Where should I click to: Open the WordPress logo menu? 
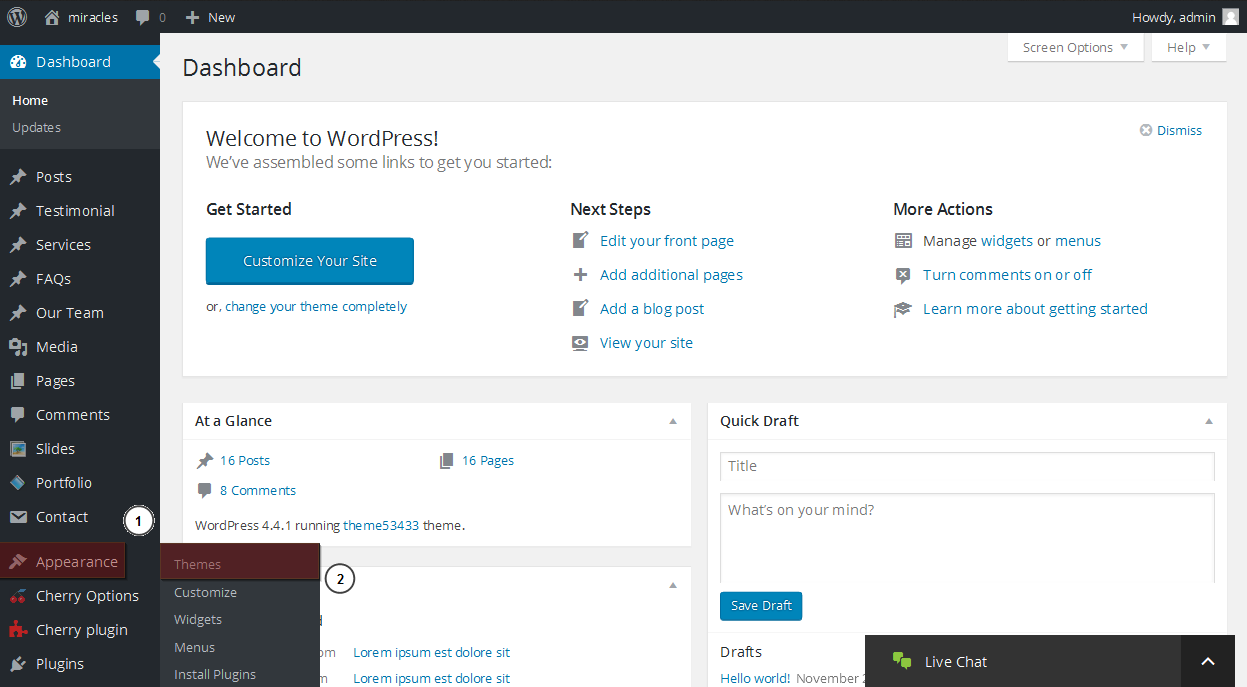(x=17, y=17)
